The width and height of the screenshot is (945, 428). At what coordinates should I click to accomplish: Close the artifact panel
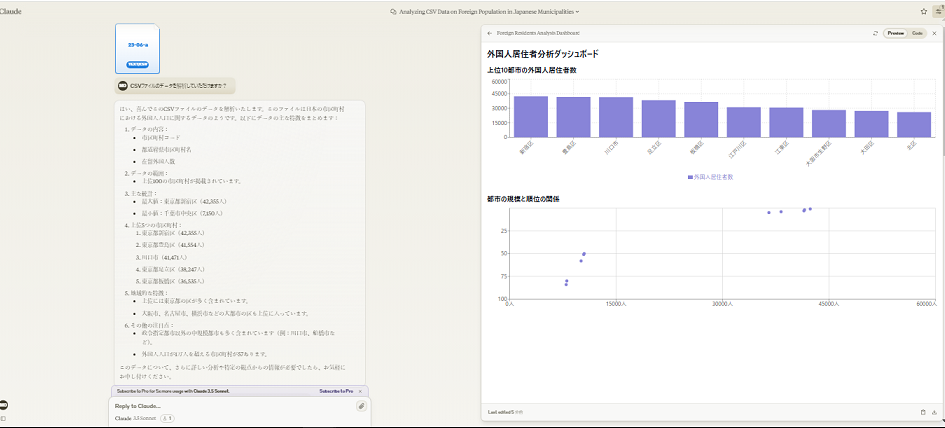pyautogui.click(x=934, y=33)
